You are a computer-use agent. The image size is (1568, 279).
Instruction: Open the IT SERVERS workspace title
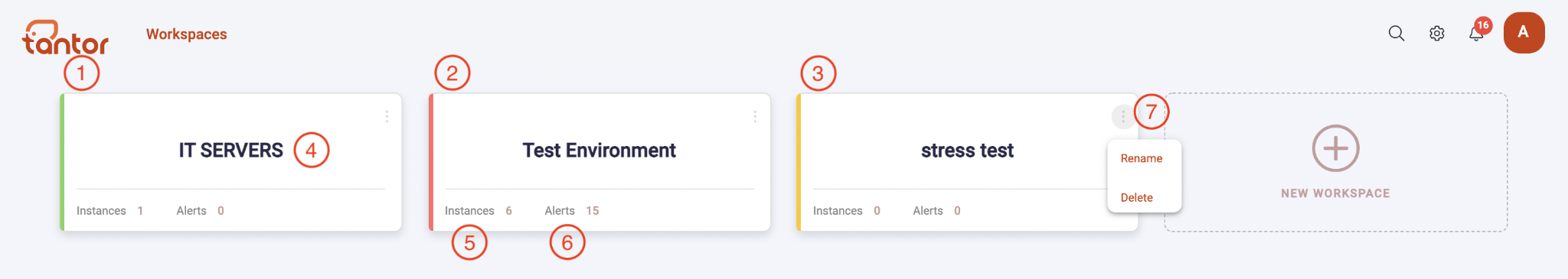(x=230, y=151)
